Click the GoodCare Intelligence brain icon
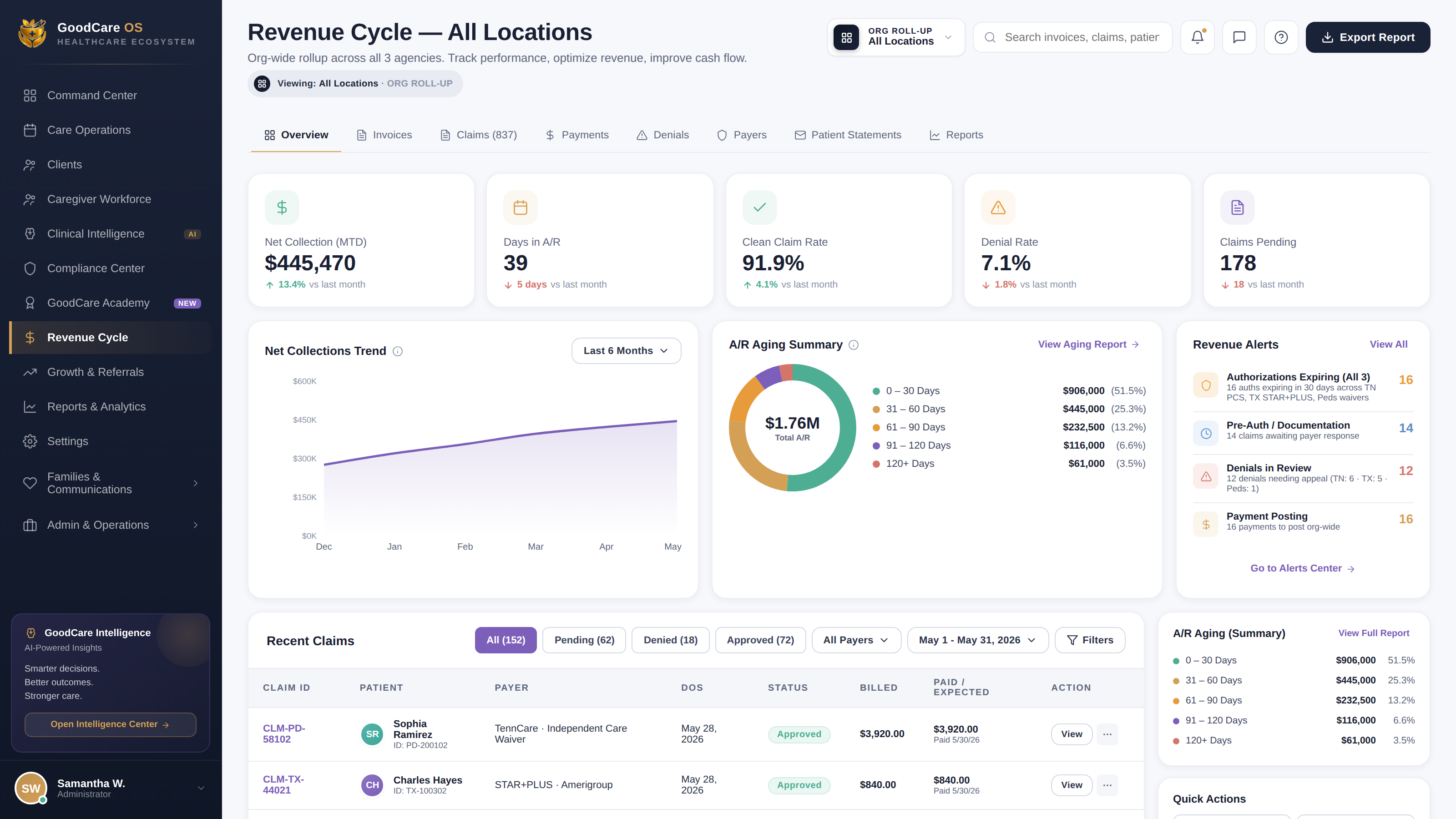1456x819 pixels. point(31,633)
